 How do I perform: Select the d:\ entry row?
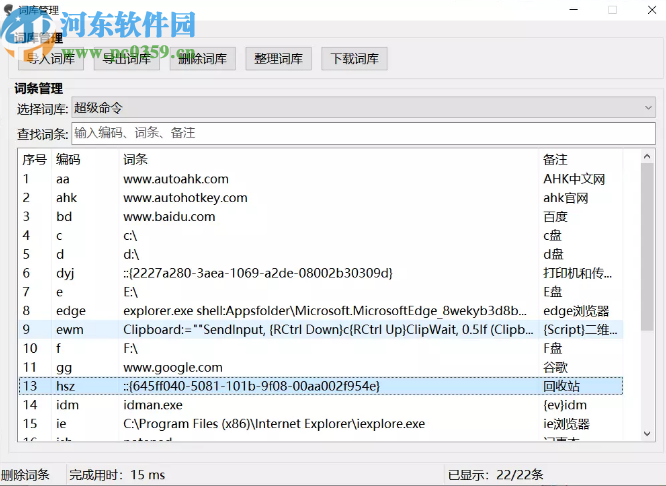[321, 254]
